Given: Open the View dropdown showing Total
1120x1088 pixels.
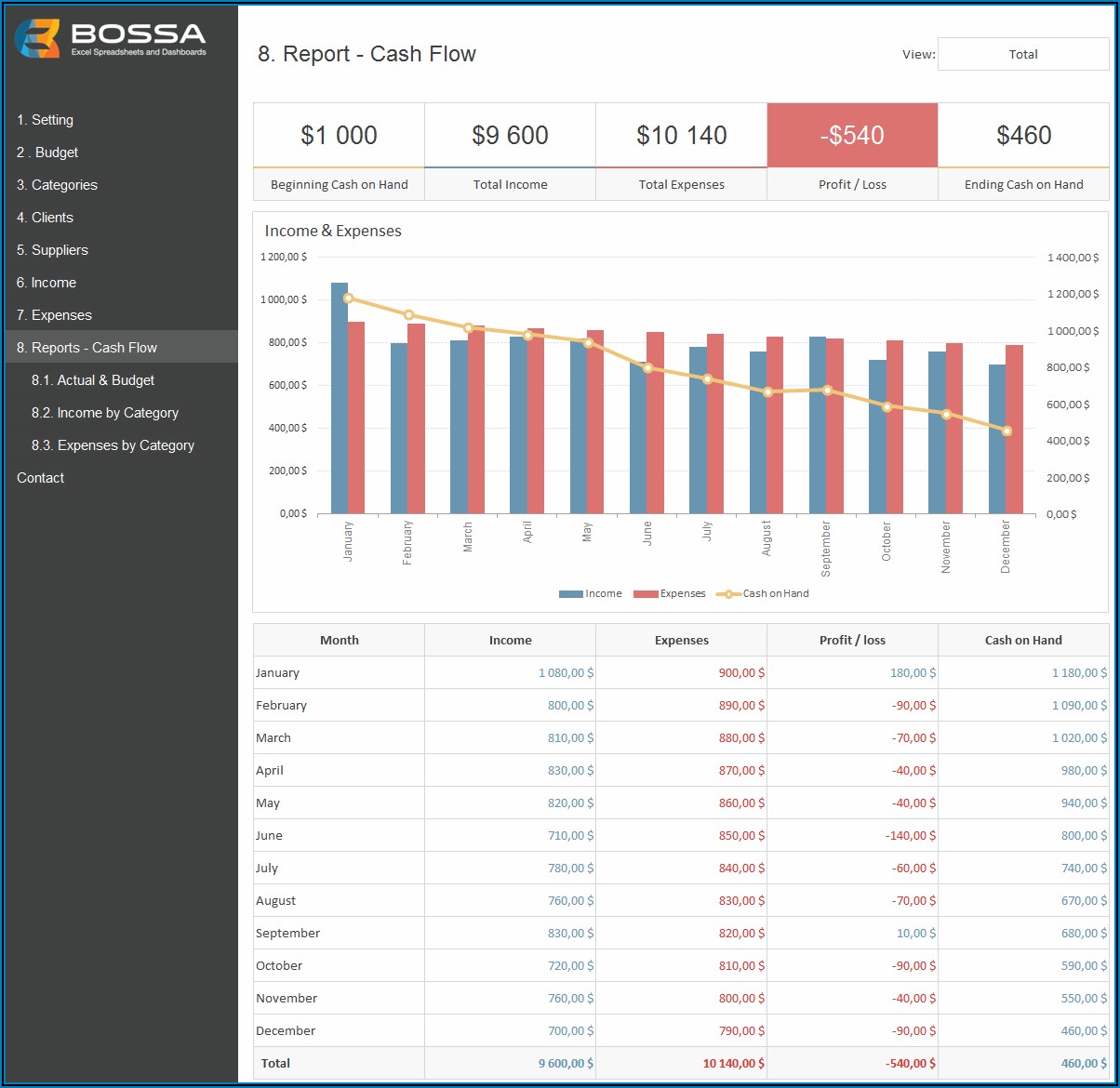Looking at the screenshot, I should point(1022,54).
